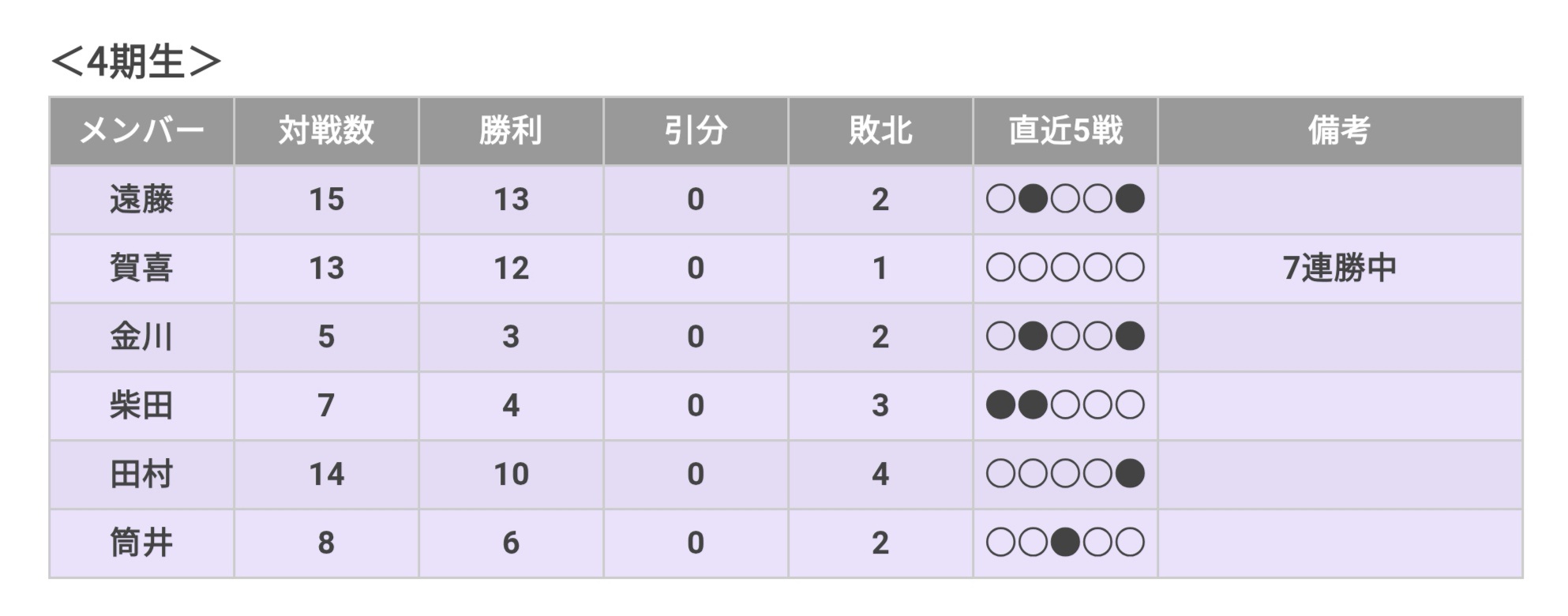Select the 勝利 header cell
The image size is (1568, 616).
[x=511, y=131]
